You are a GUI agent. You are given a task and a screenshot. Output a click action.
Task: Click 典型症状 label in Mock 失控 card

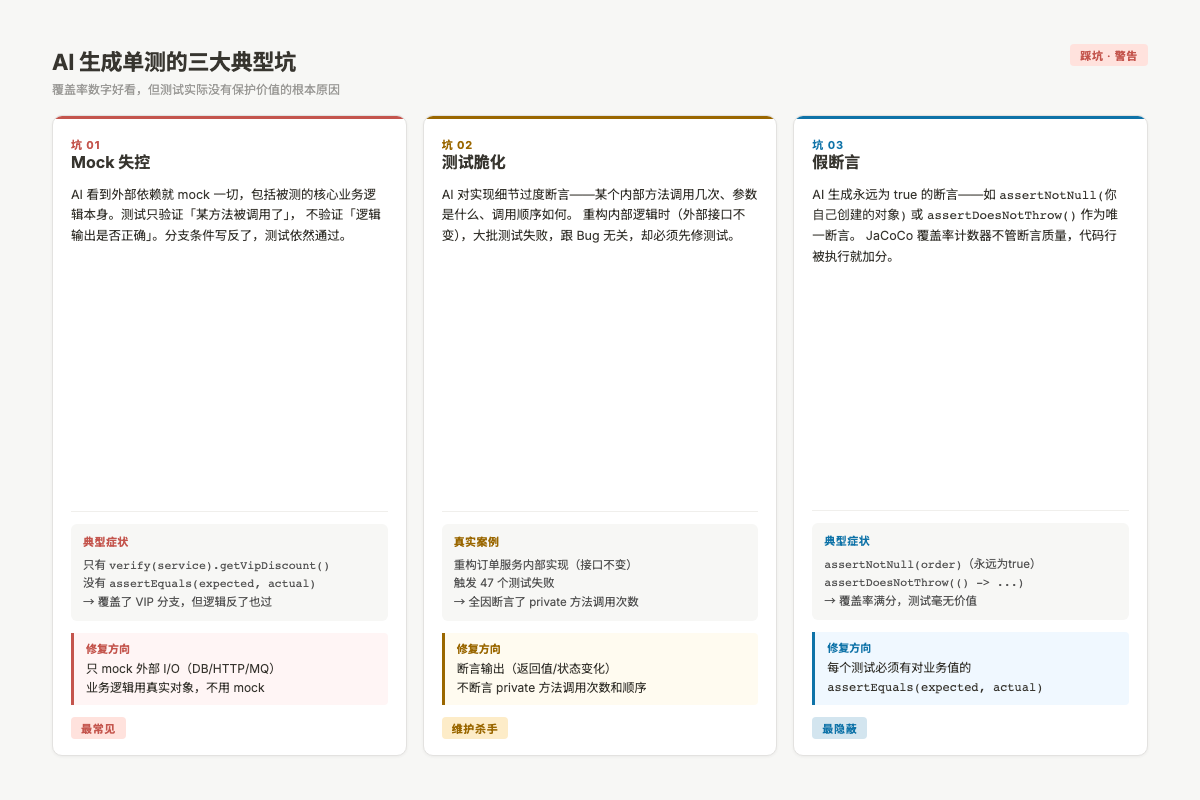click(x=105, y=542)
